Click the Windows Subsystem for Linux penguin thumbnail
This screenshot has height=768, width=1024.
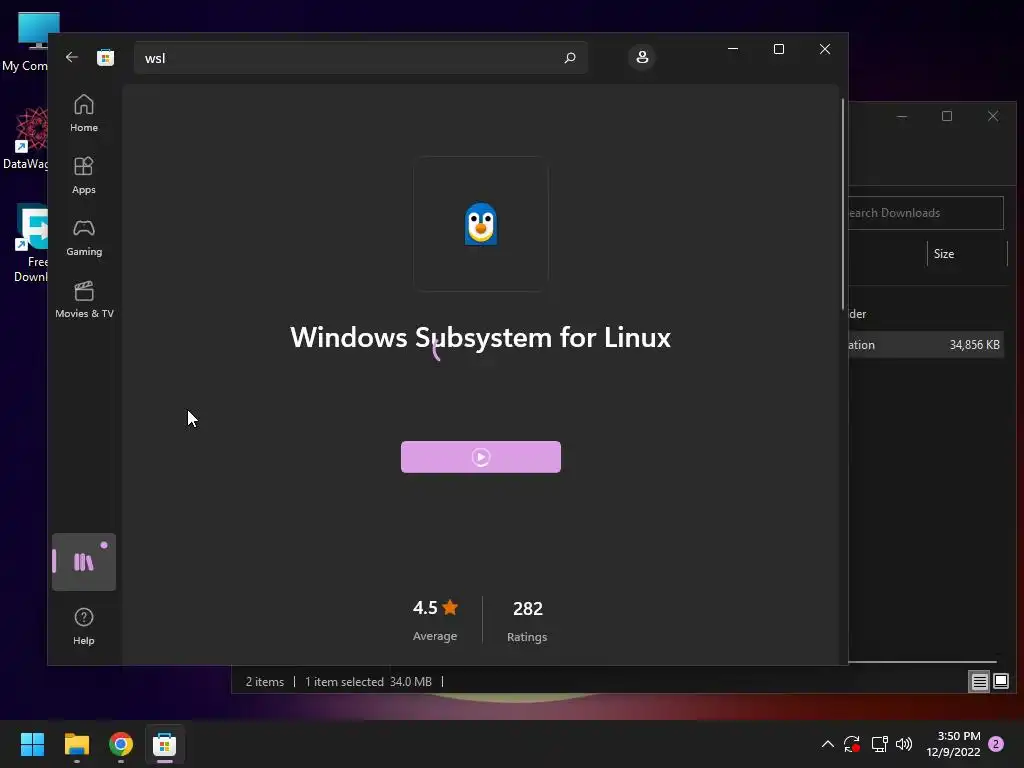pos(481,224)
